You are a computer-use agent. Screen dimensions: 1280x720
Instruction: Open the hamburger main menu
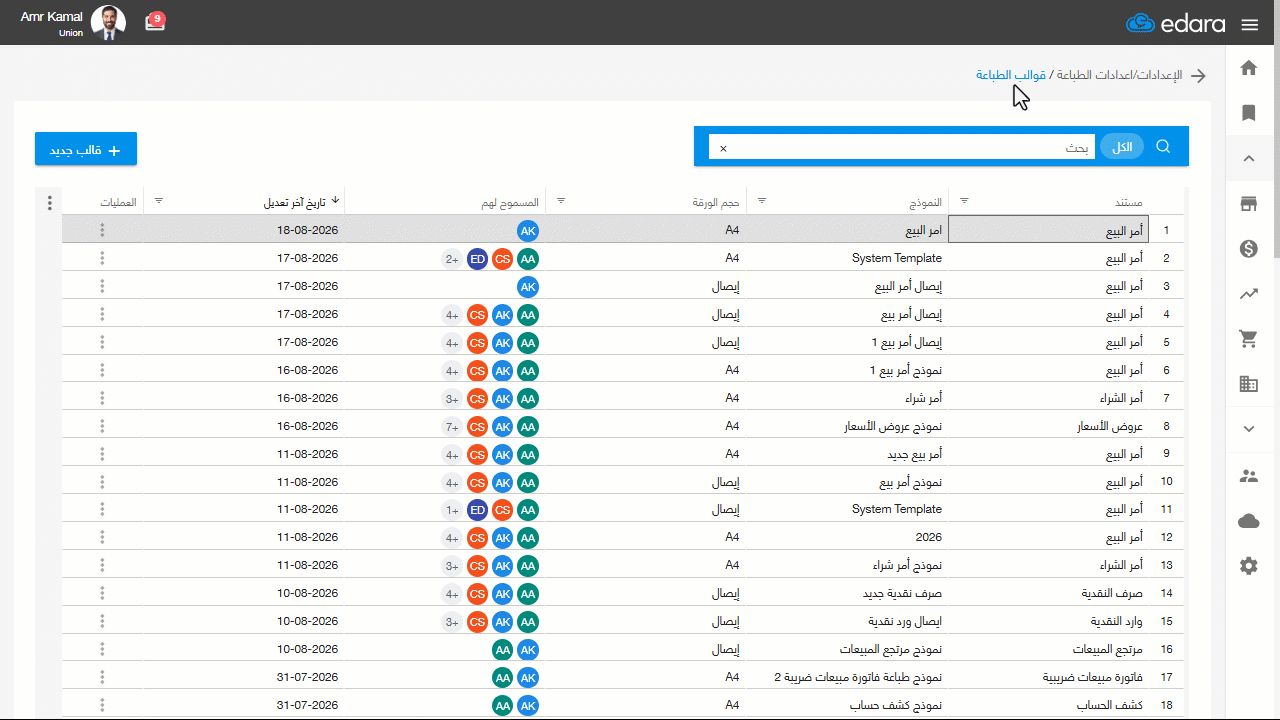1249,25
